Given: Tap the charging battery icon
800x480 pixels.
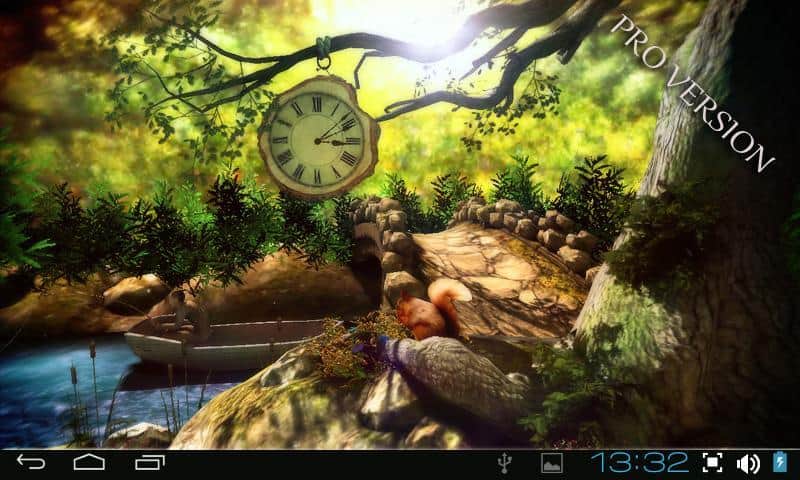Looking at the screenshot, I should click(781, 463).
